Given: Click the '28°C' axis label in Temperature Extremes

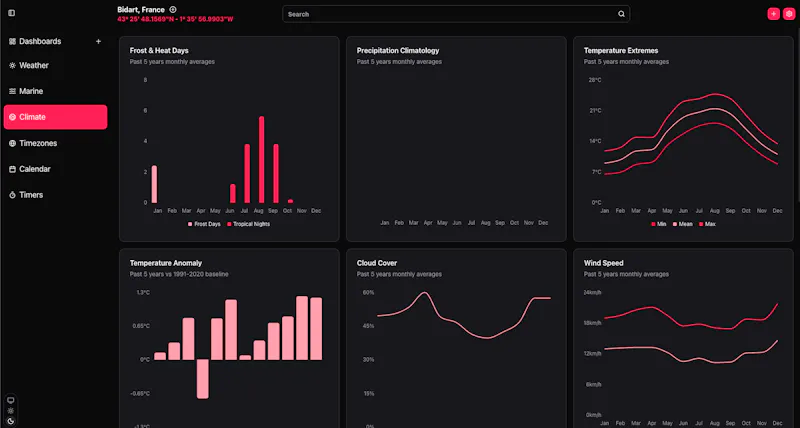Looking at the screenshot, I should [x=595, y=80].
